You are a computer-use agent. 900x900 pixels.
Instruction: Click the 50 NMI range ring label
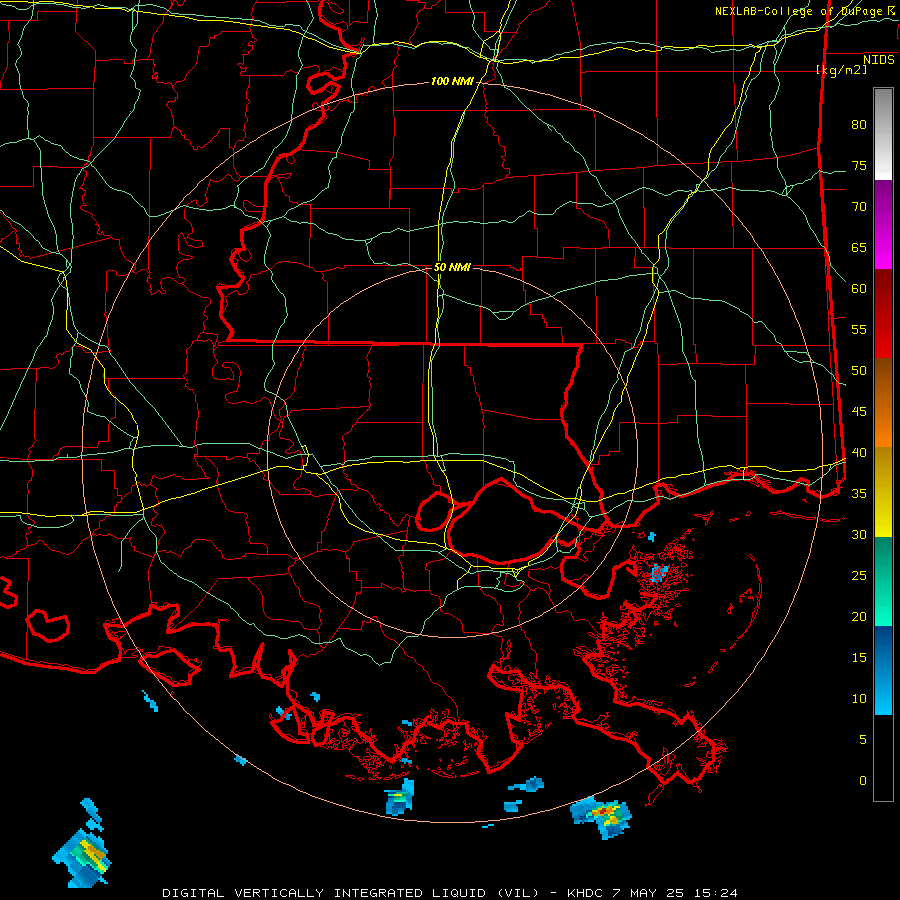(x=452, y=267)
